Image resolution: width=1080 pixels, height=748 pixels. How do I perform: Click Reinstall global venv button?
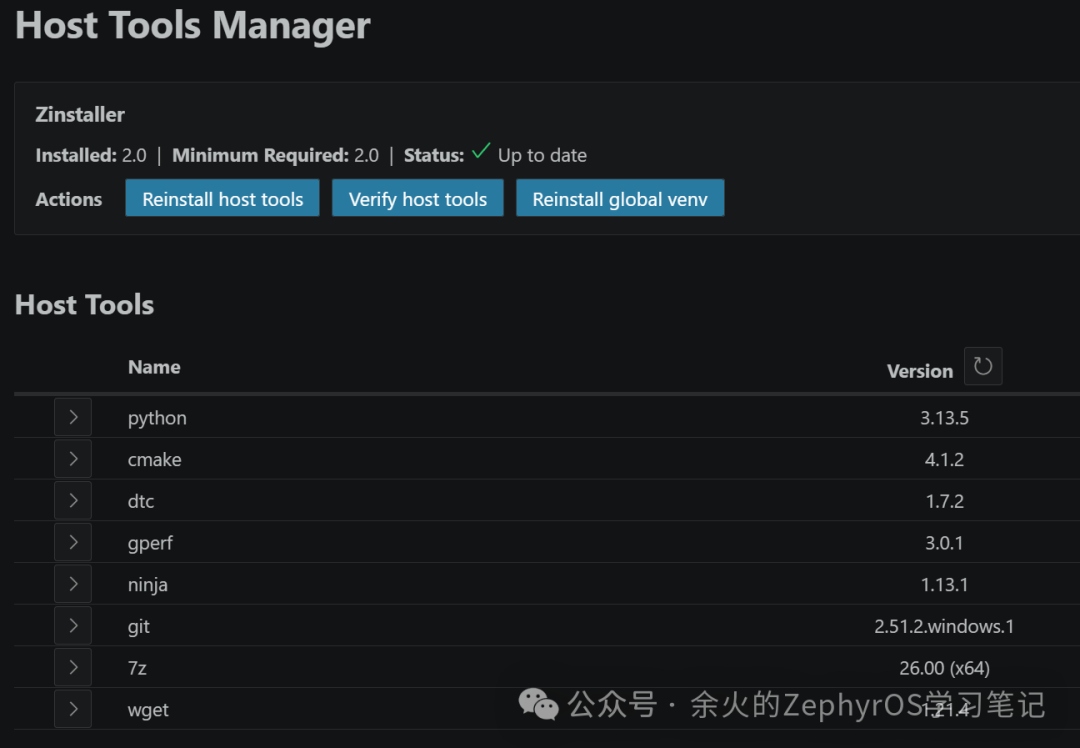pyautogui.click(x=620, y=198)
